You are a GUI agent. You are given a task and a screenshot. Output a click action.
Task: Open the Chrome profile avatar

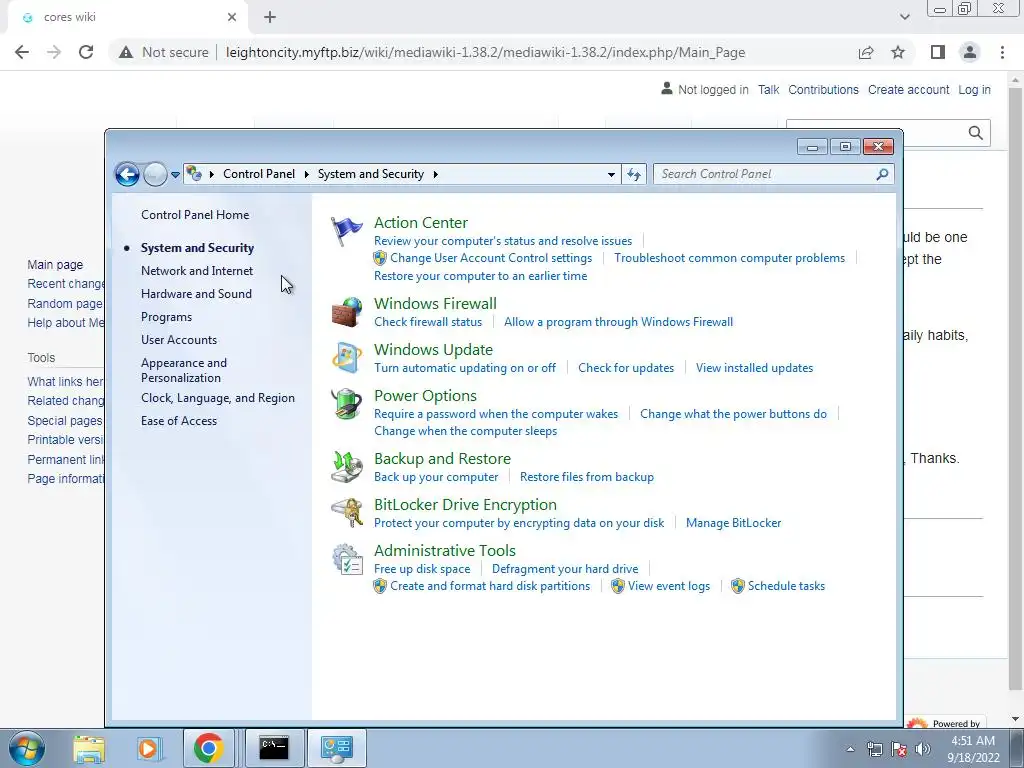(970, 52)
